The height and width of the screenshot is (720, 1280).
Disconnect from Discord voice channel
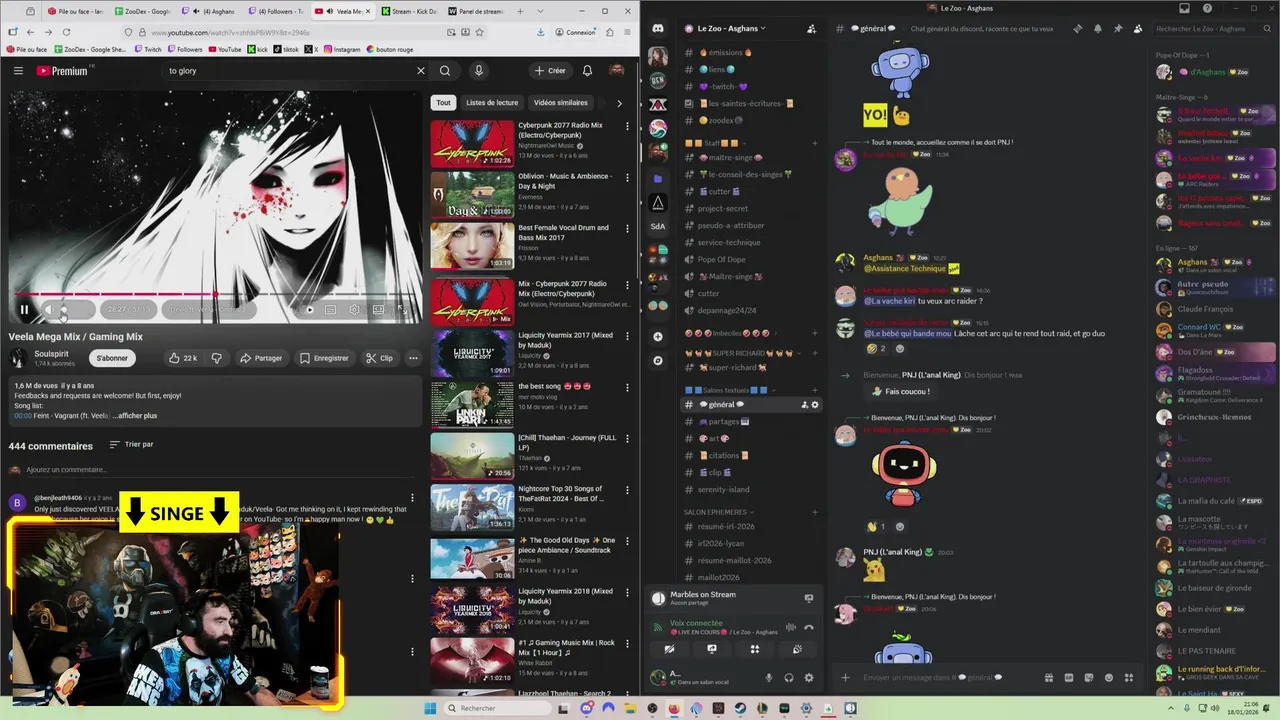(809, 628)
